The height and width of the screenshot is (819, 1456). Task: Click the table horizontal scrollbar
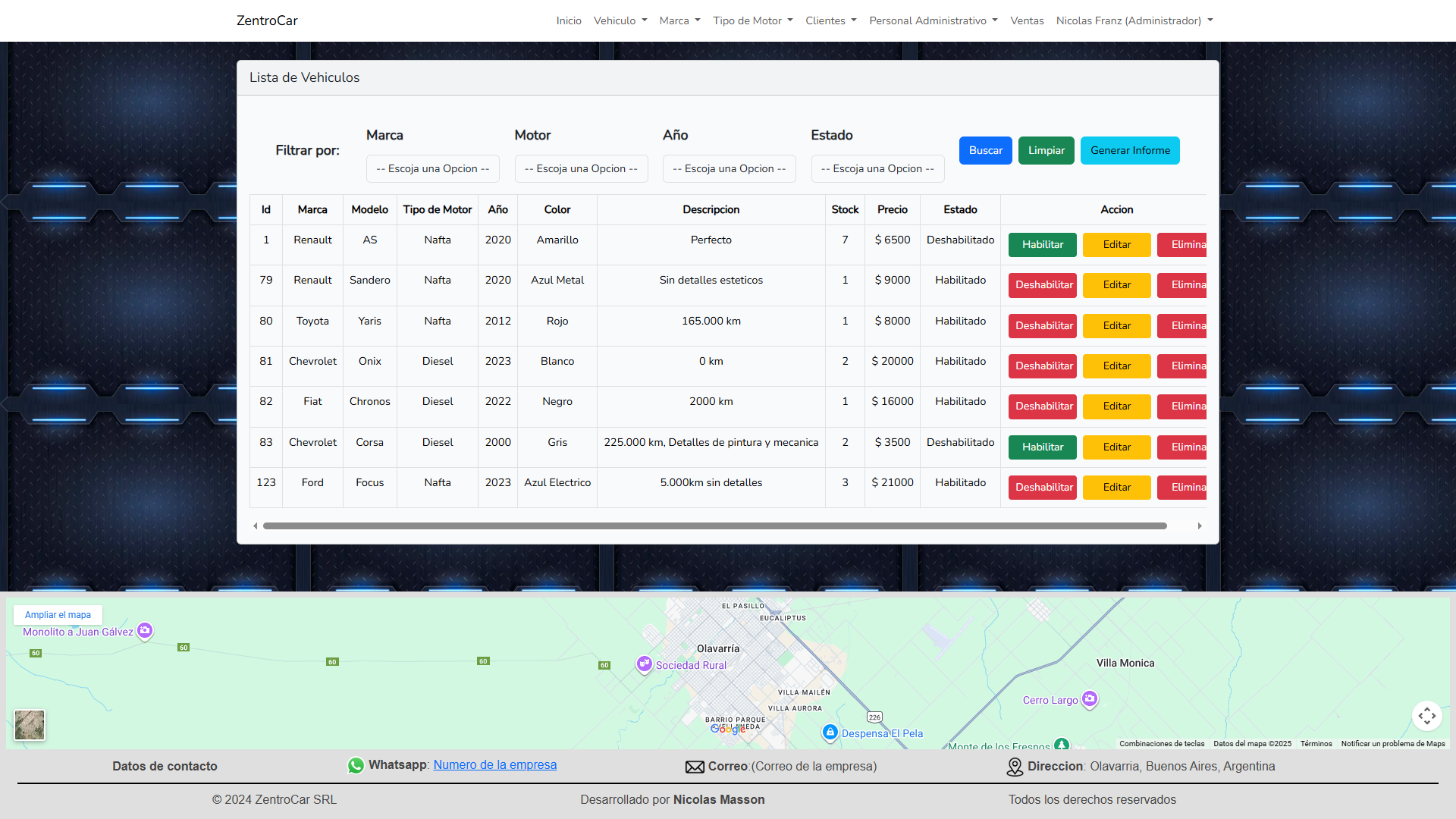pos(714,526)
